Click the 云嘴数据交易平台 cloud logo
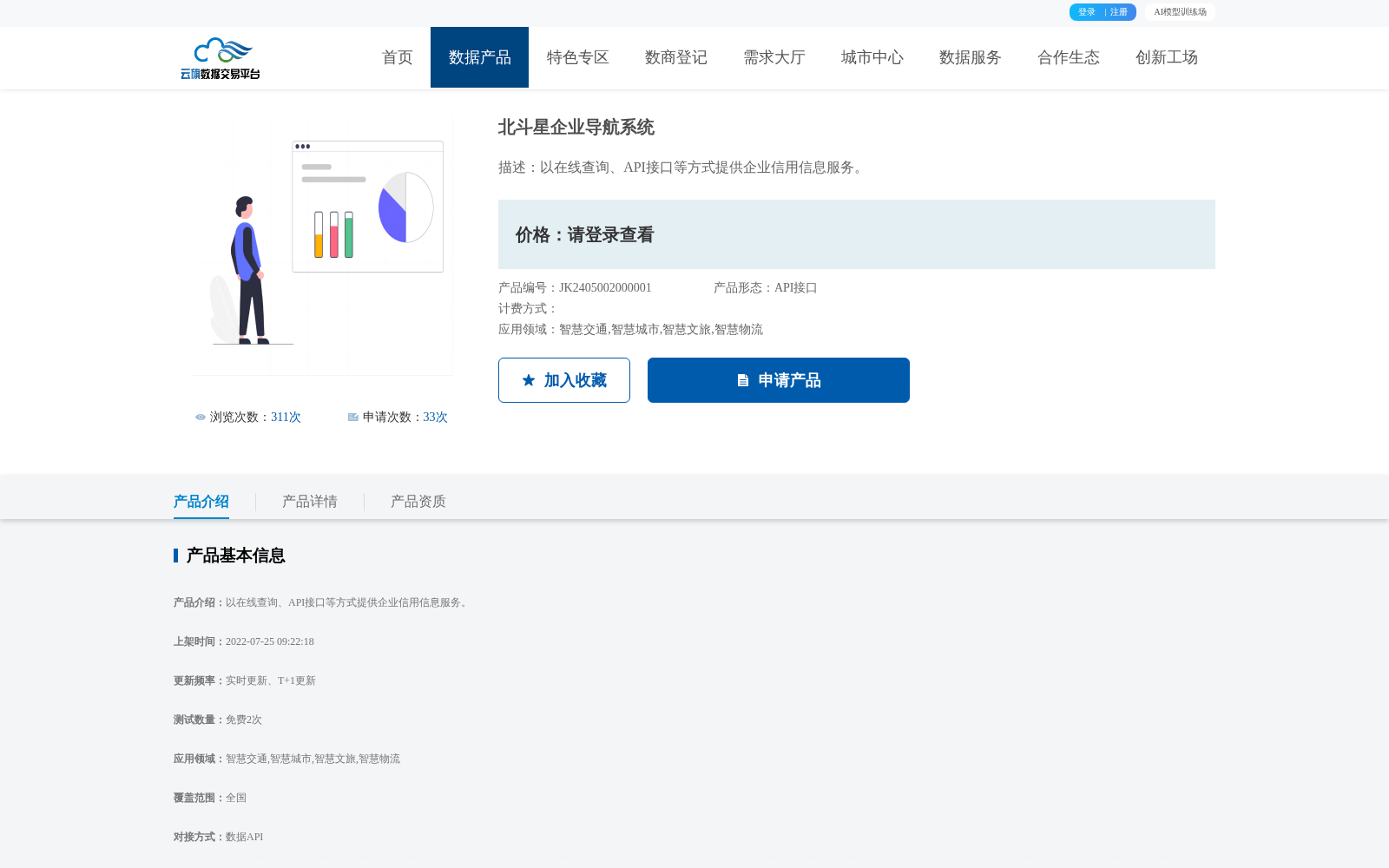This screenshot has width=1389, height=868. pos(221,58)
